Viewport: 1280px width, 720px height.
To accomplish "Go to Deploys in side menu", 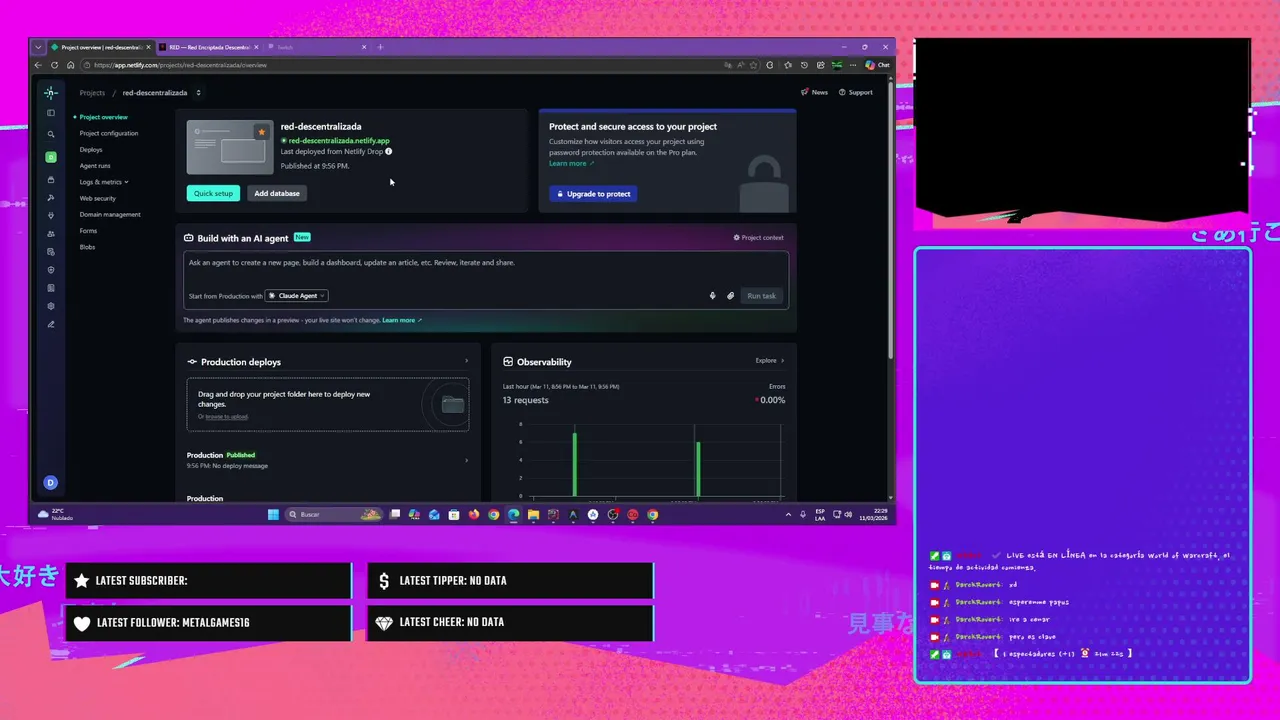I will 91,150.
